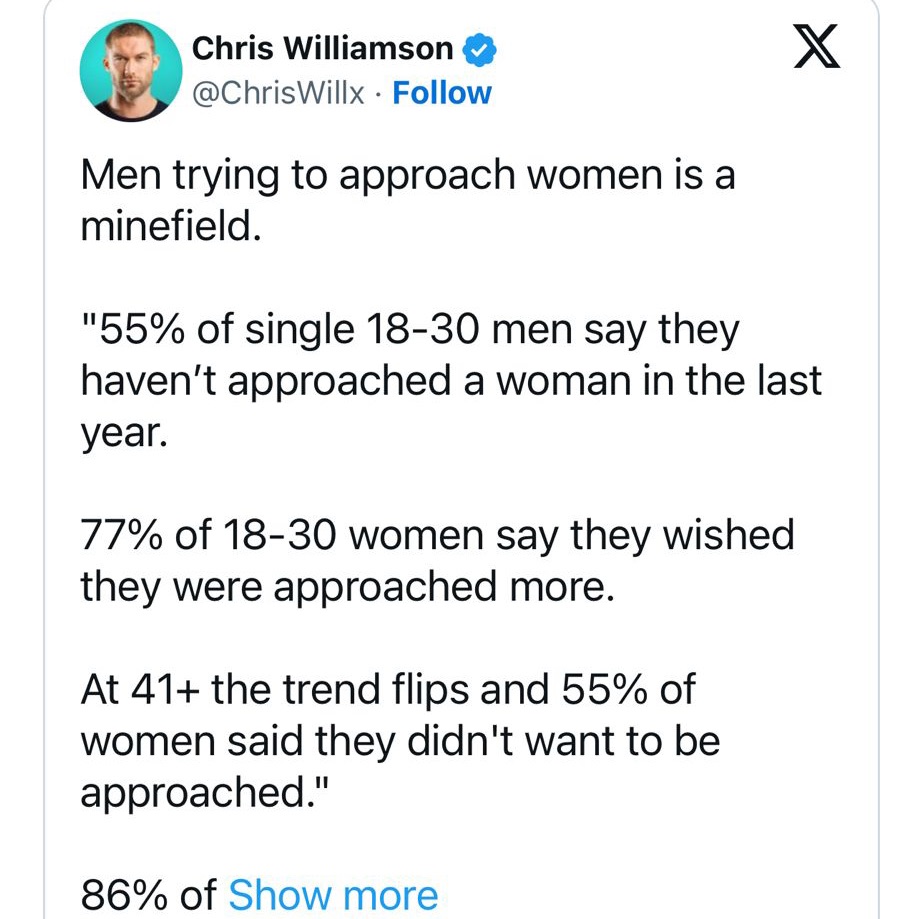
Task: Click the "haven't approached a woman" line
Action: [x=450, y=381]
